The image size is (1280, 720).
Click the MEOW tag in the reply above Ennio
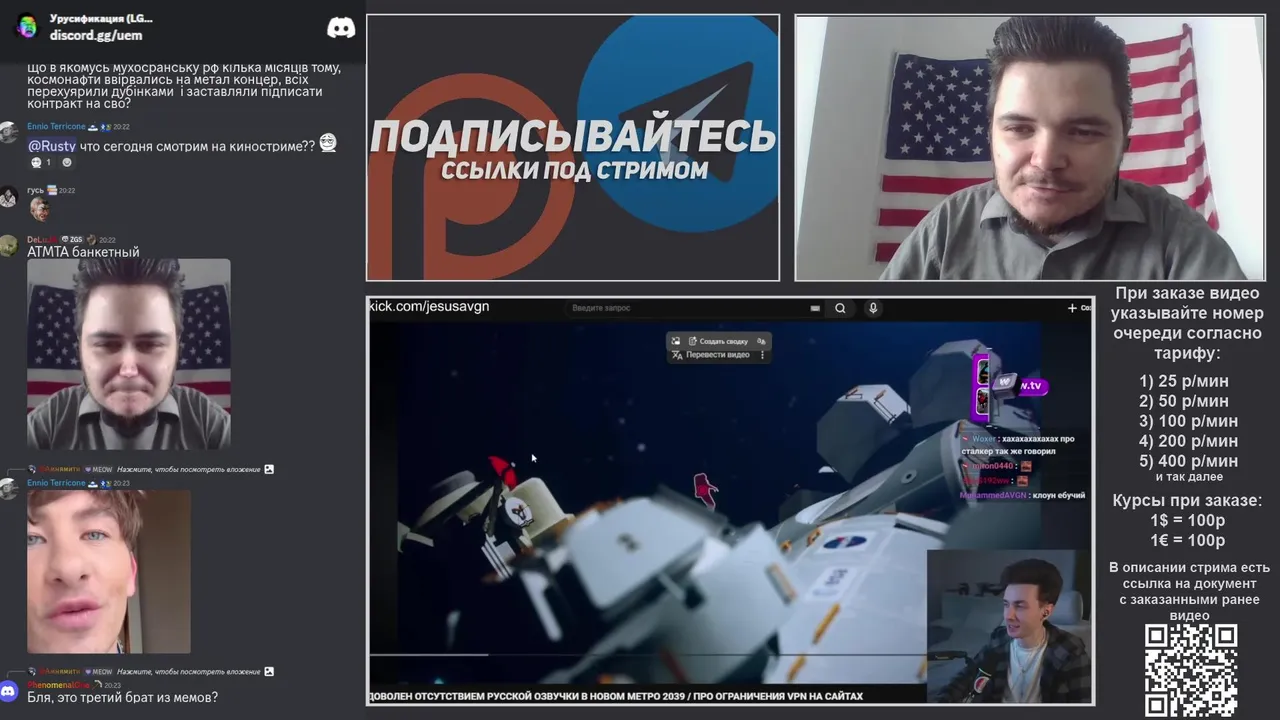point(98,469)
